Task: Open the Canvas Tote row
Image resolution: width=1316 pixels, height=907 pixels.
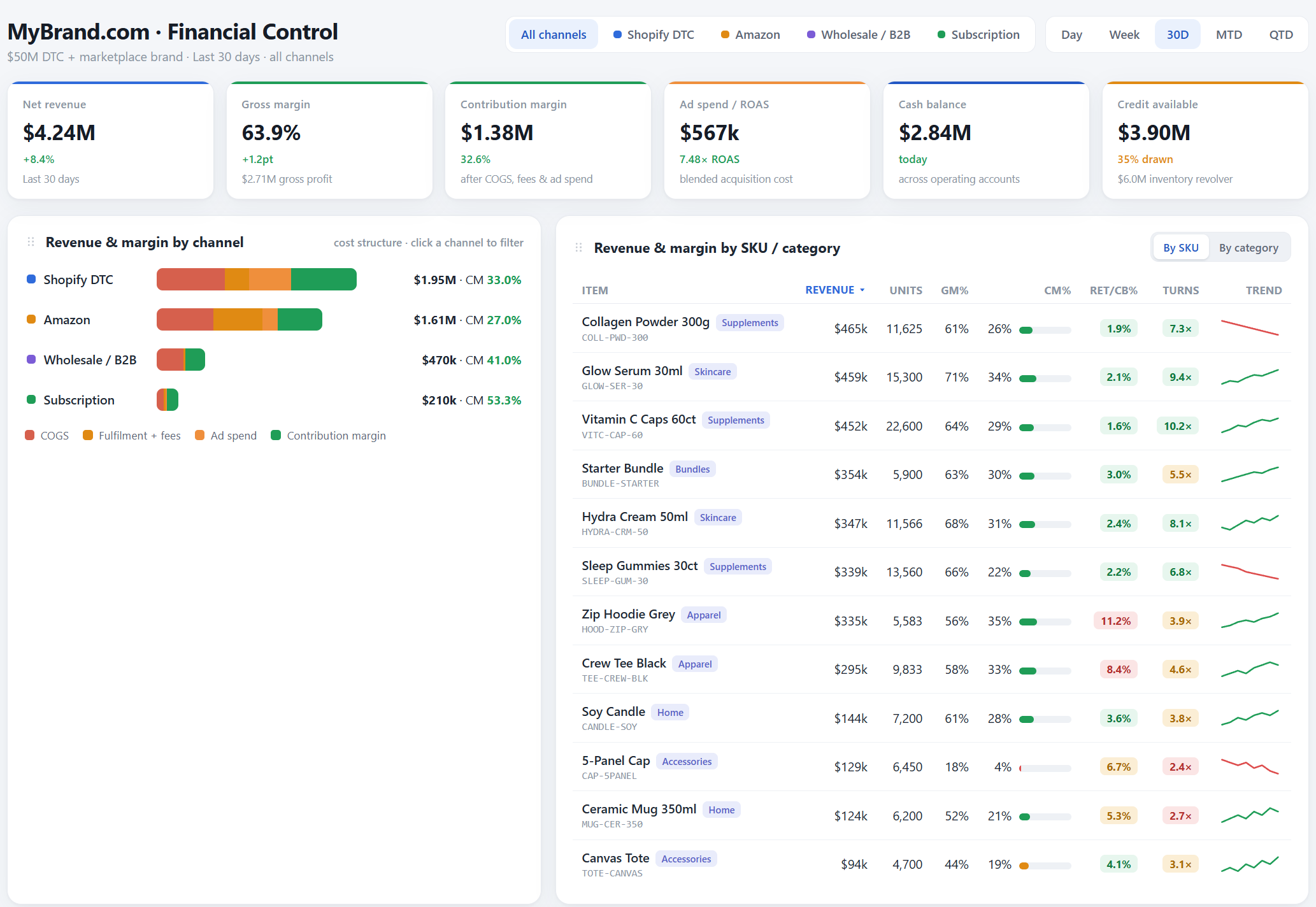Action: coord(933,864)
